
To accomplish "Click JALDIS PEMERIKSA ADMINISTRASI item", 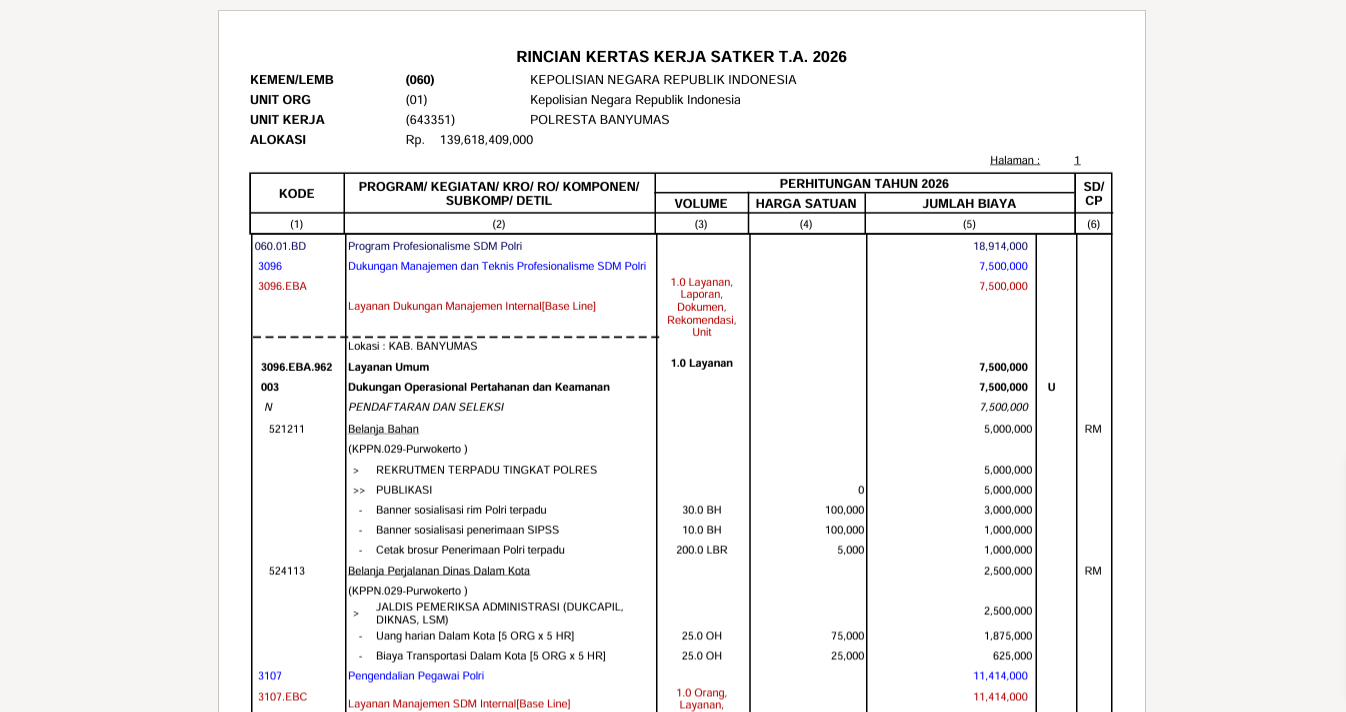I will tap(500, 613).
